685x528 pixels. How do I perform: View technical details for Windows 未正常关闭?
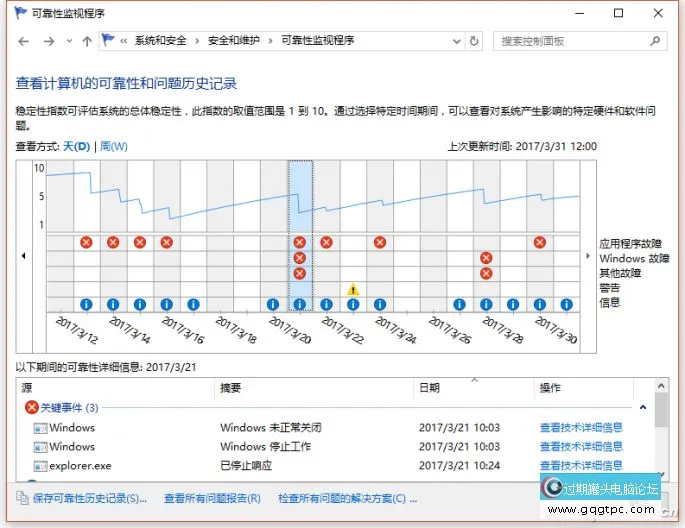pyautogui.click(x=581, y=428)
